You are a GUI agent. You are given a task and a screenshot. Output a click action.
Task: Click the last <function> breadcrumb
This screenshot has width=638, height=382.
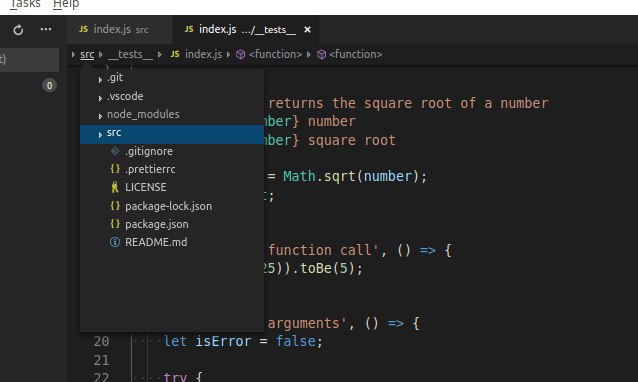356,54
